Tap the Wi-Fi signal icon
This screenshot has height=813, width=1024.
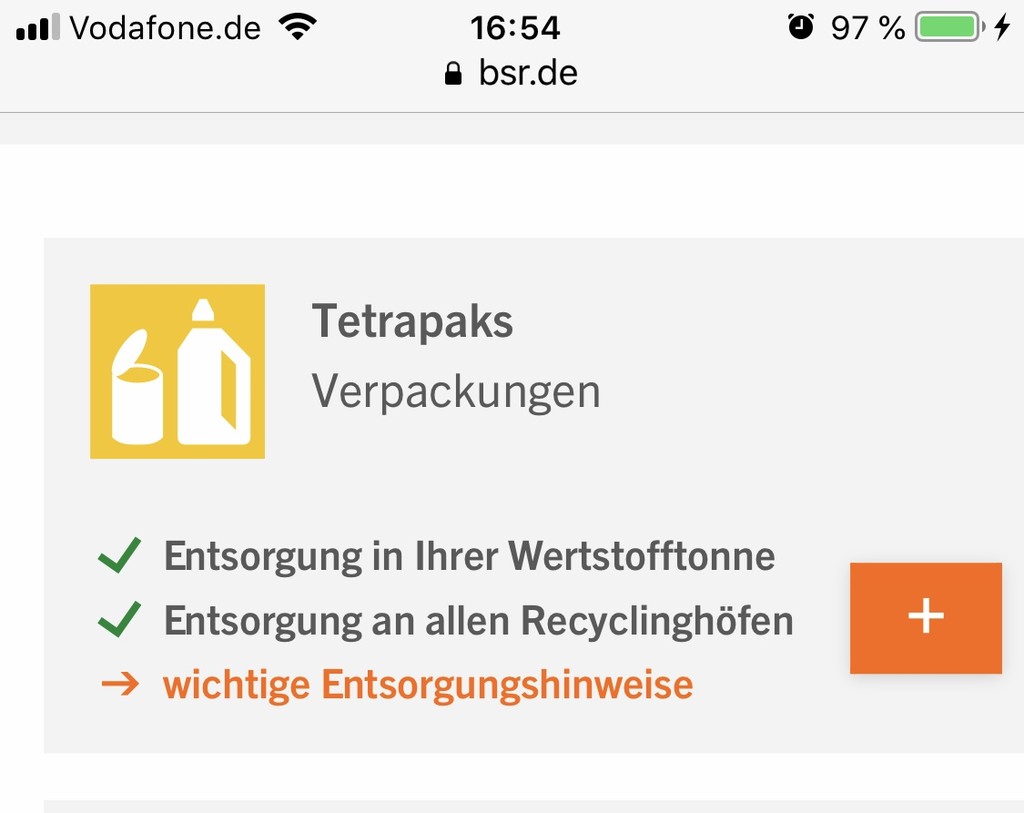[297, 27]
